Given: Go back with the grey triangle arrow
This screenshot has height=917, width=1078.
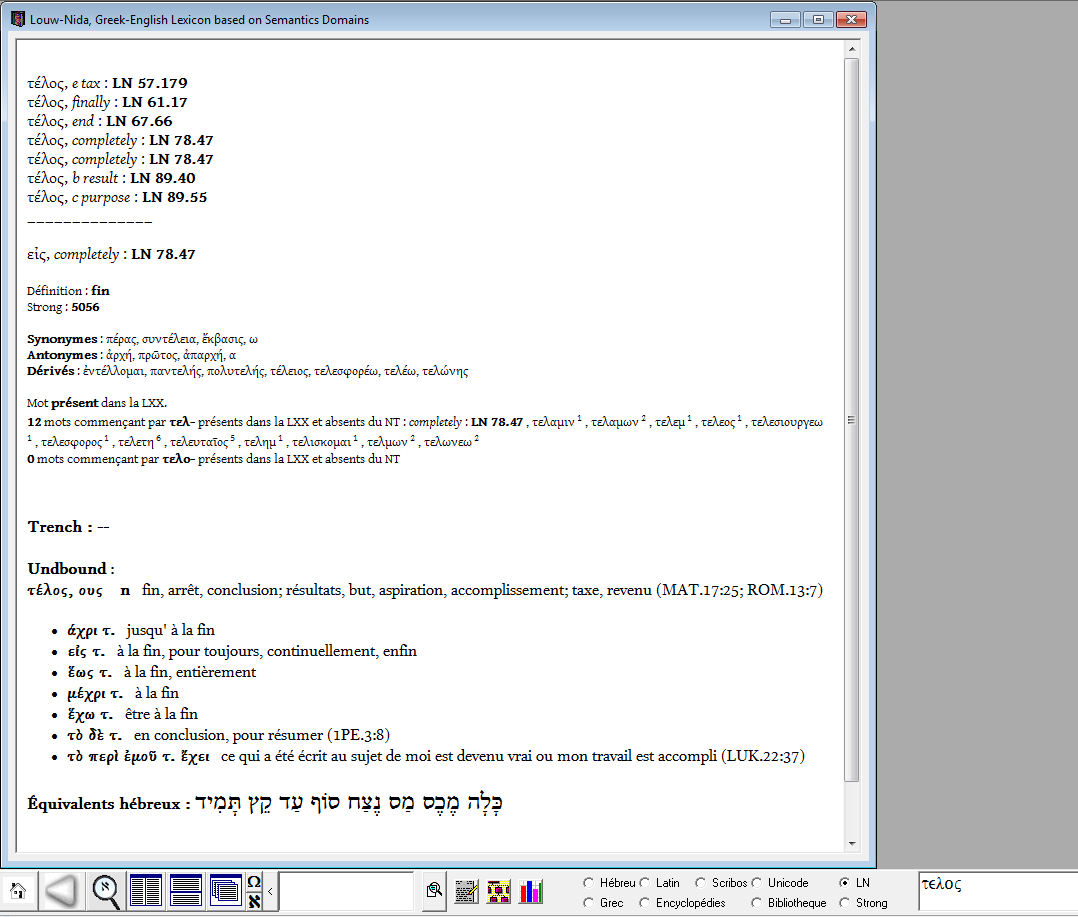Looking at the screenshot, I should coord(61,892).
